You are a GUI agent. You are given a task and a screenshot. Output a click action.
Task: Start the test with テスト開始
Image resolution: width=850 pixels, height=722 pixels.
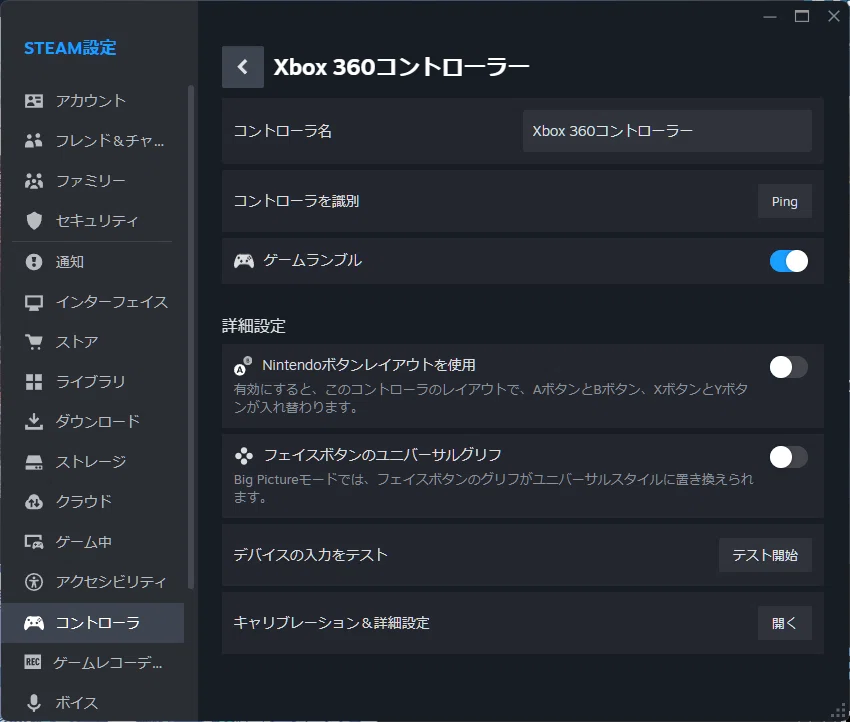765,555
